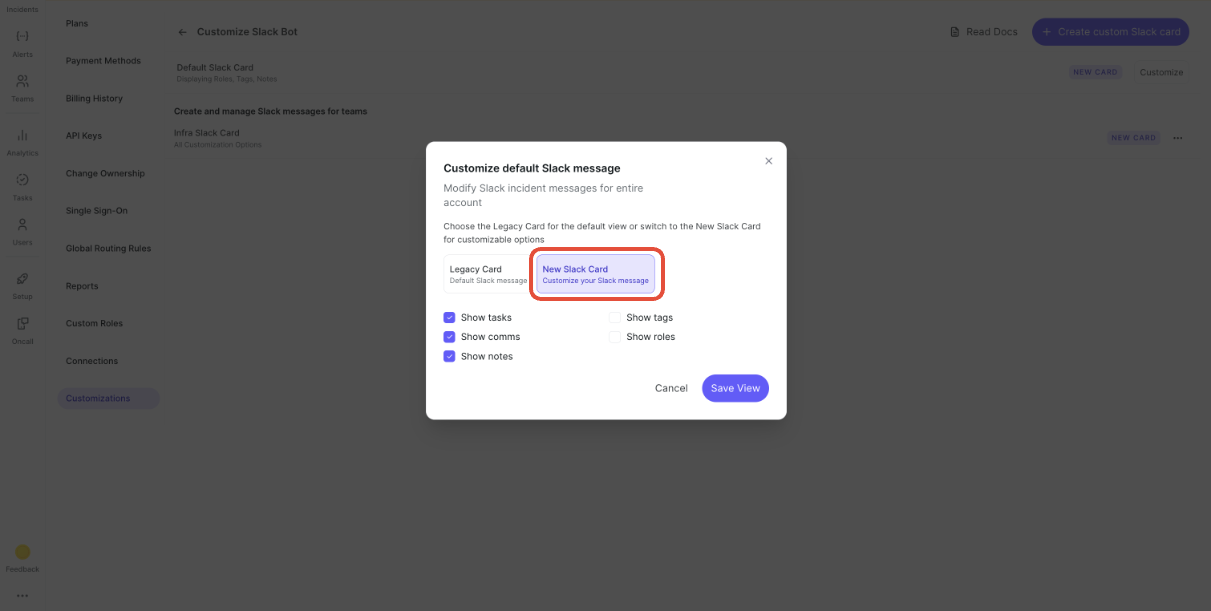
Task: Enable the Show roles checkbox
Action: (x=615, y=337)
